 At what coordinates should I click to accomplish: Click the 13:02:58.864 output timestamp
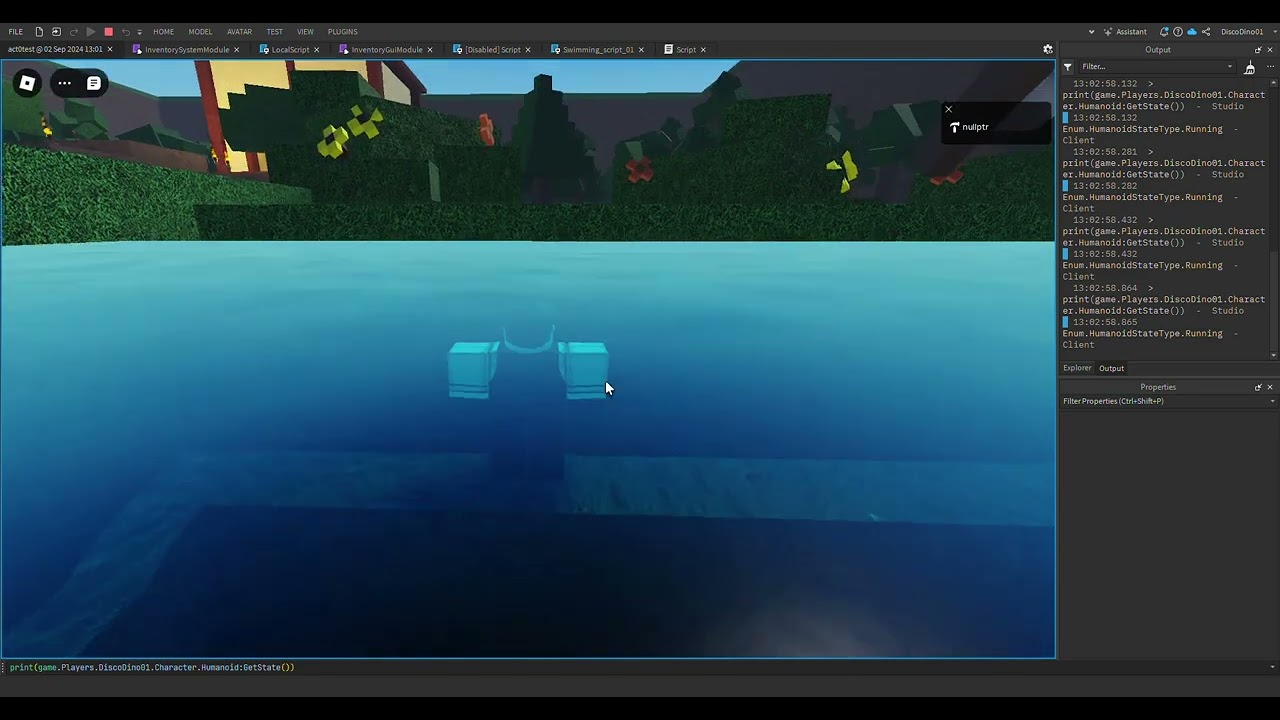[1105, 288]
